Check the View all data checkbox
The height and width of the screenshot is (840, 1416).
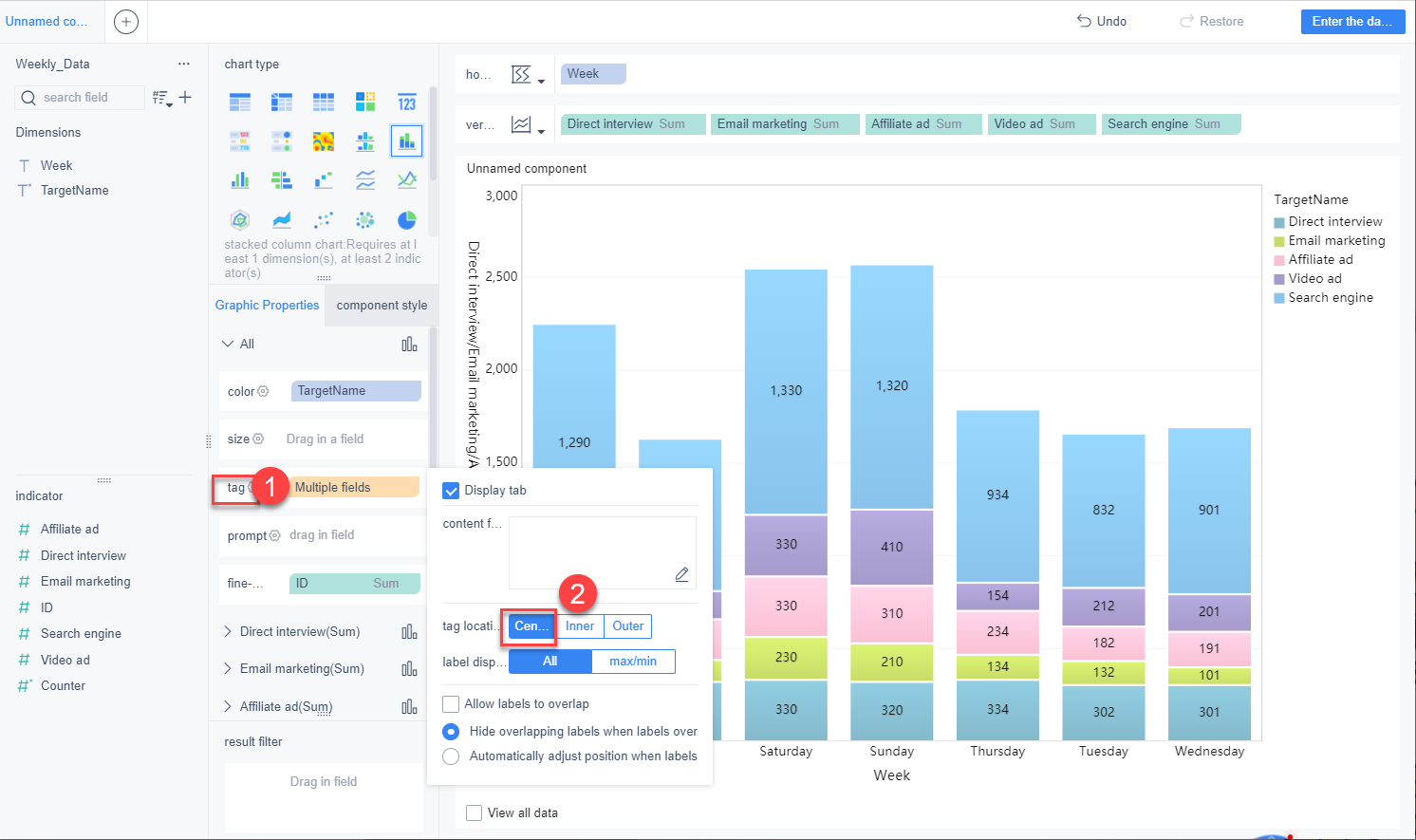click(x=475, y=813)
